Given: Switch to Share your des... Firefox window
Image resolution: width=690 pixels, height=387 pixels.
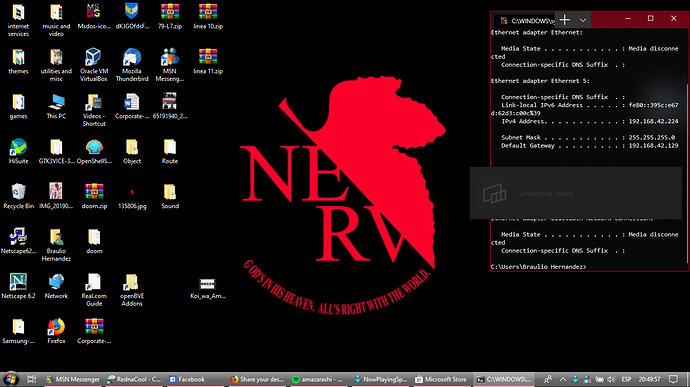Looking at the screenshot, I should point(257,379).
